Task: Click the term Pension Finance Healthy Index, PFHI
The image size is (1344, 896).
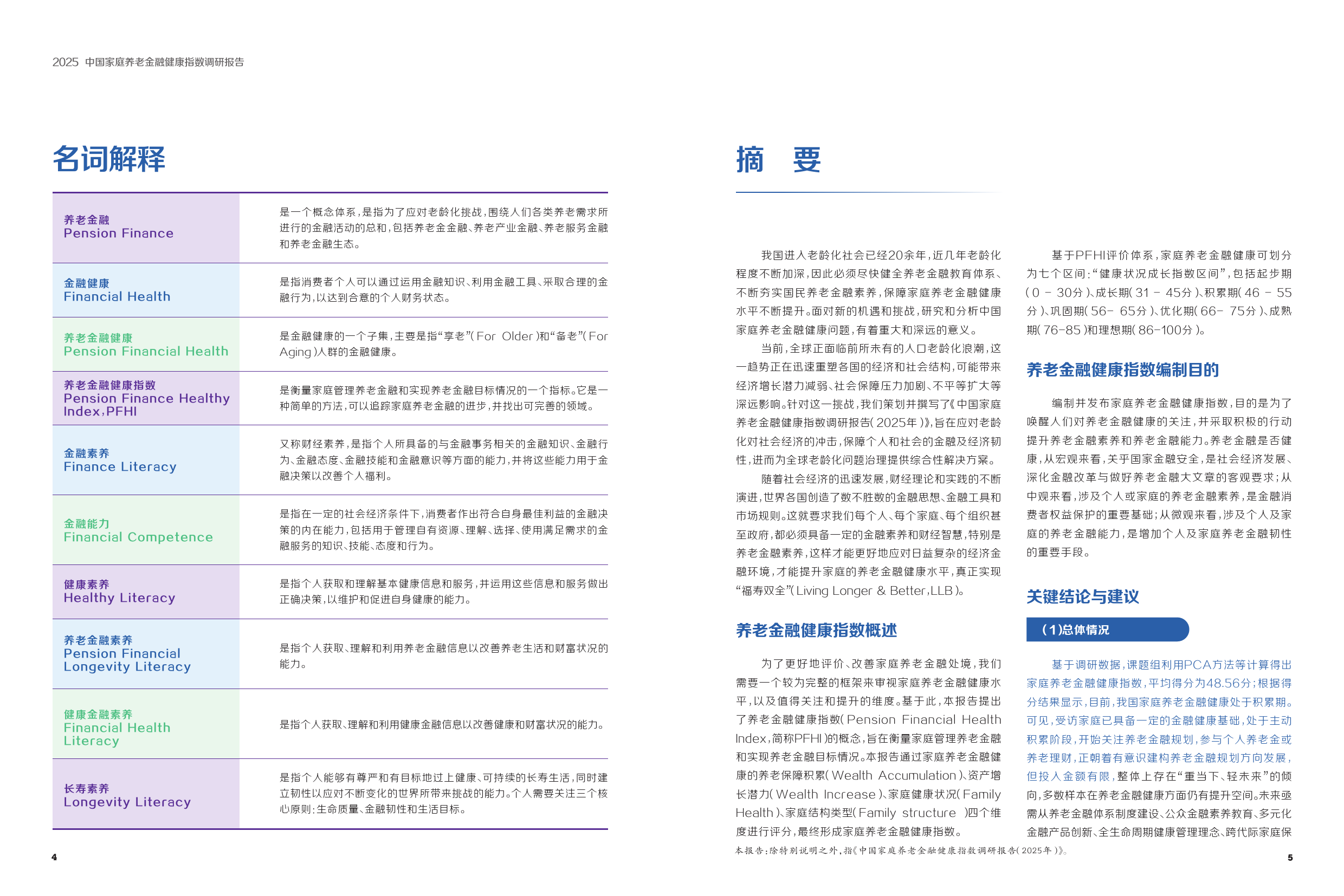Action: (147, 405)
